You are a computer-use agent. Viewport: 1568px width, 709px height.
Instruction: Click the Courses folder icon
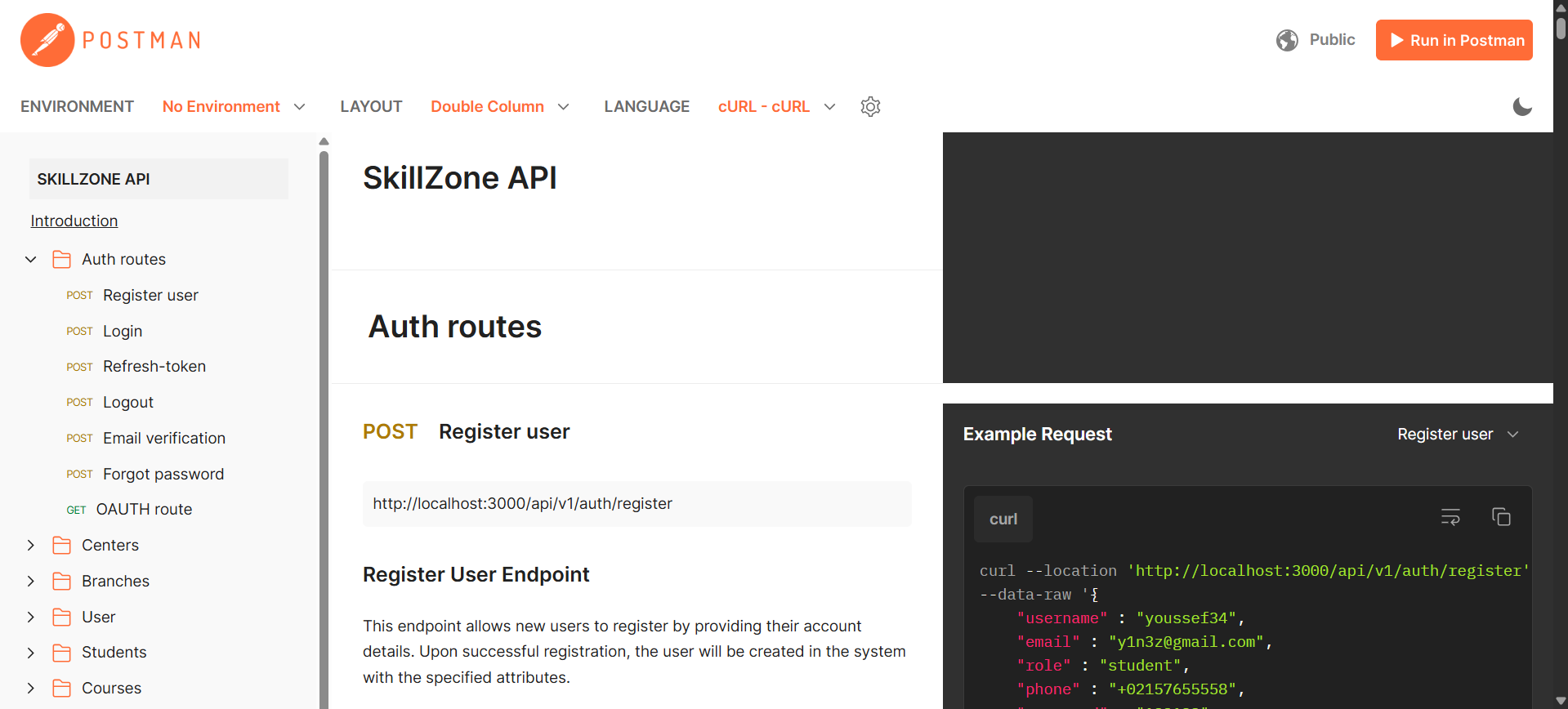coord(61,688)
